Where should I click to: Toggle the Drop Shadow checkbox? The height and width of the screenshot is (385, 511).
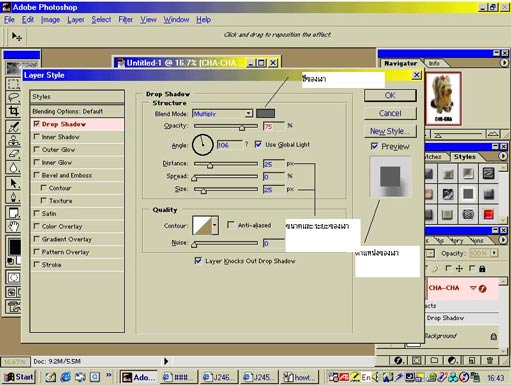37,124
